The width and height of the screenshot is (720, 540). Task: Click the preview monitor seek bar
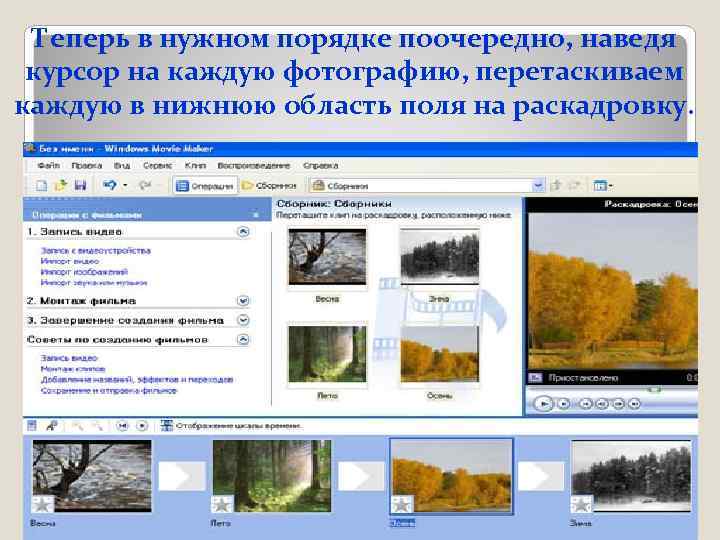click(612, 390)
